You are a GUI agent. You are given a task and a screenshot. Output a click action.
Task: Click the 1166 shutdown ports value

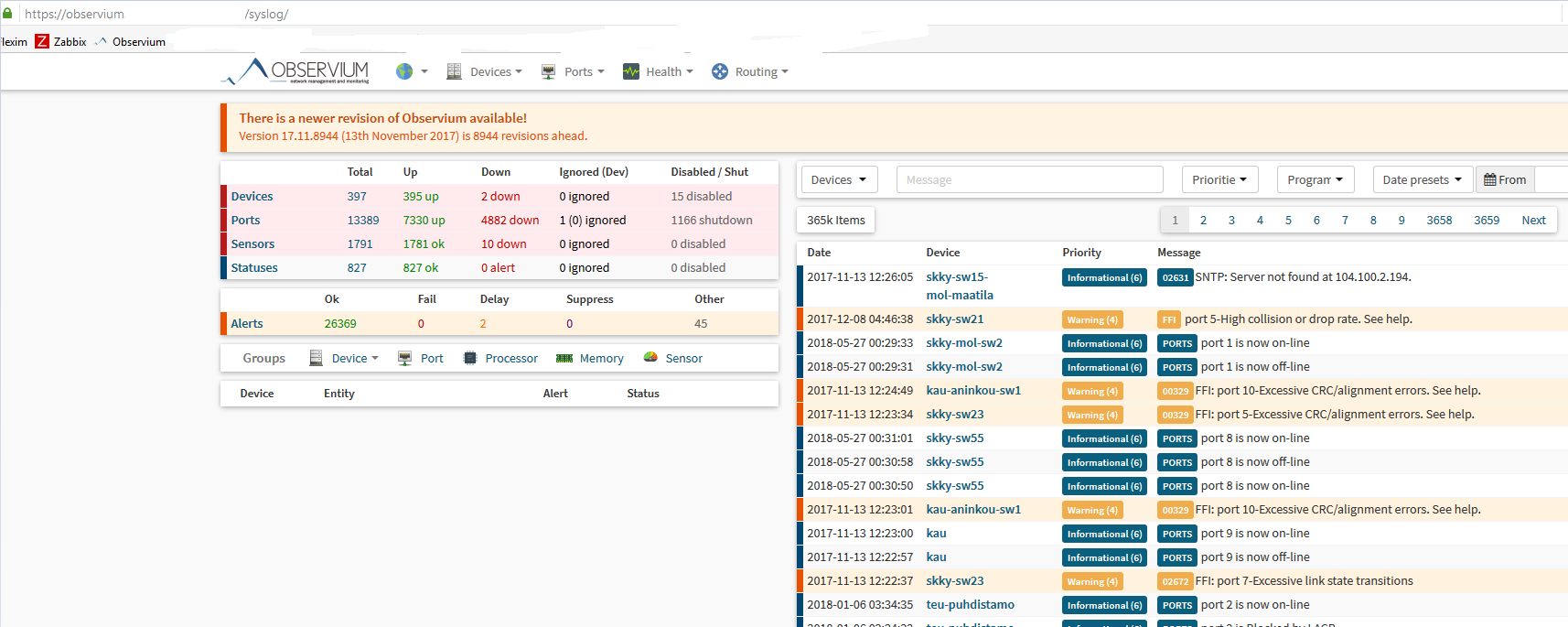click(x=712, y=220)
